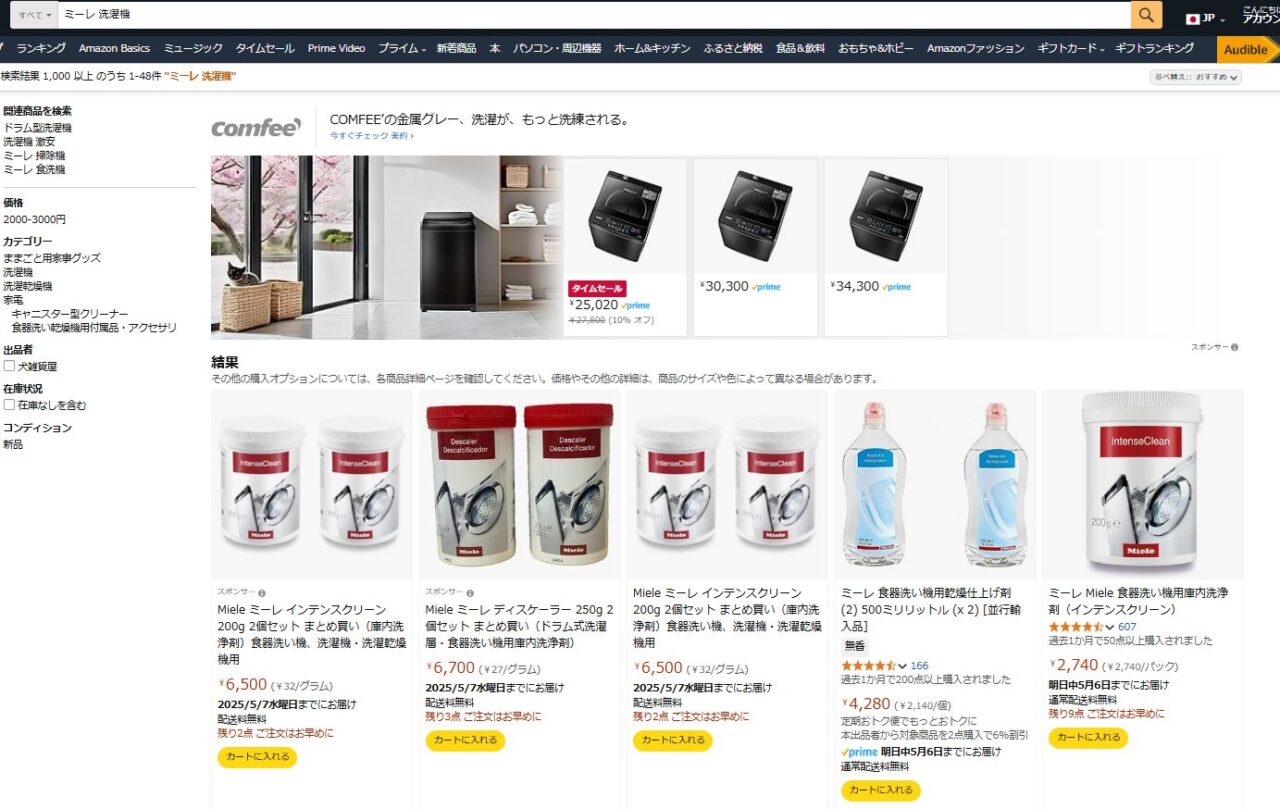Toggle the 在庫なしを含む checkbox
Screen dimensions: 1280x809
click(9, 405)
